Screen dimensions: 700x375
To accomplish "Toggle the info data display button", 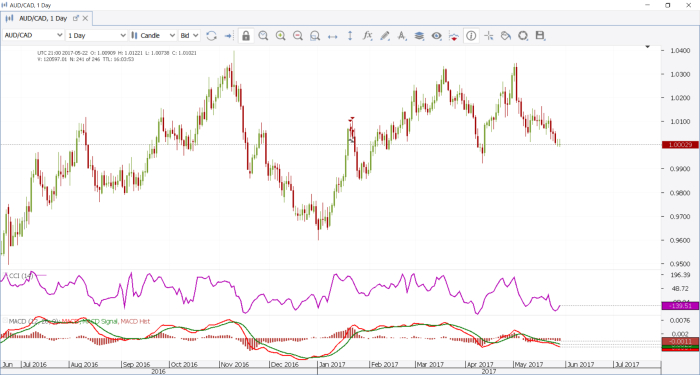I will [x=471, y=36].
